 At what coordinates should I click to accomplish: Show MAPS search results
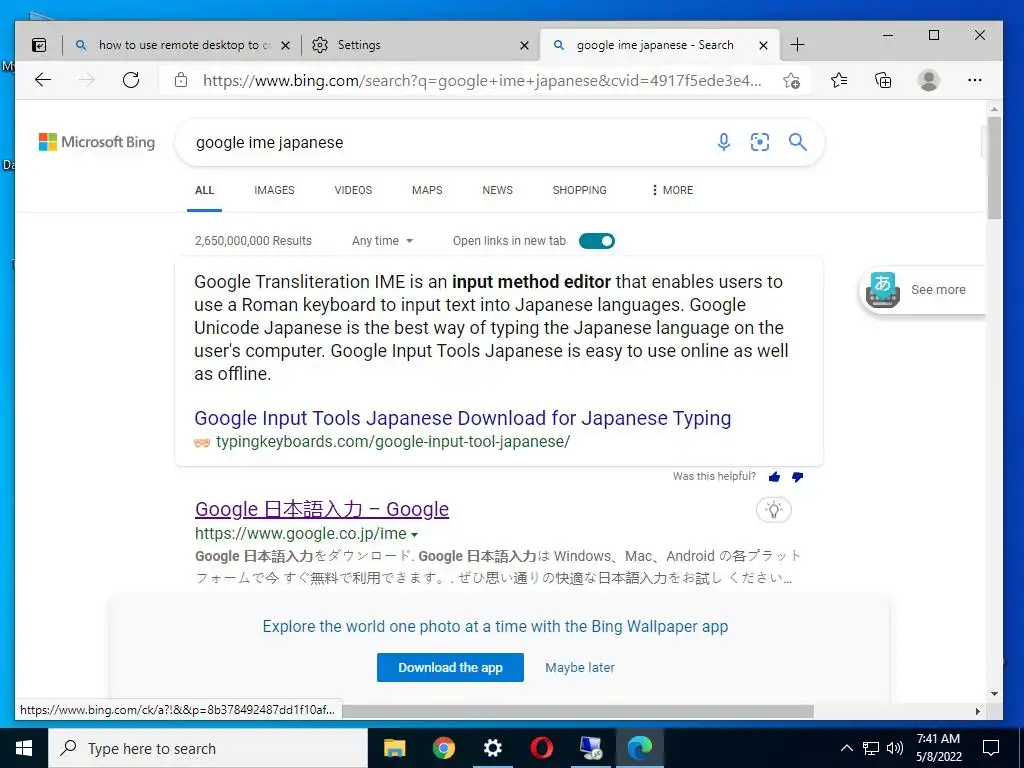(427, 190)
